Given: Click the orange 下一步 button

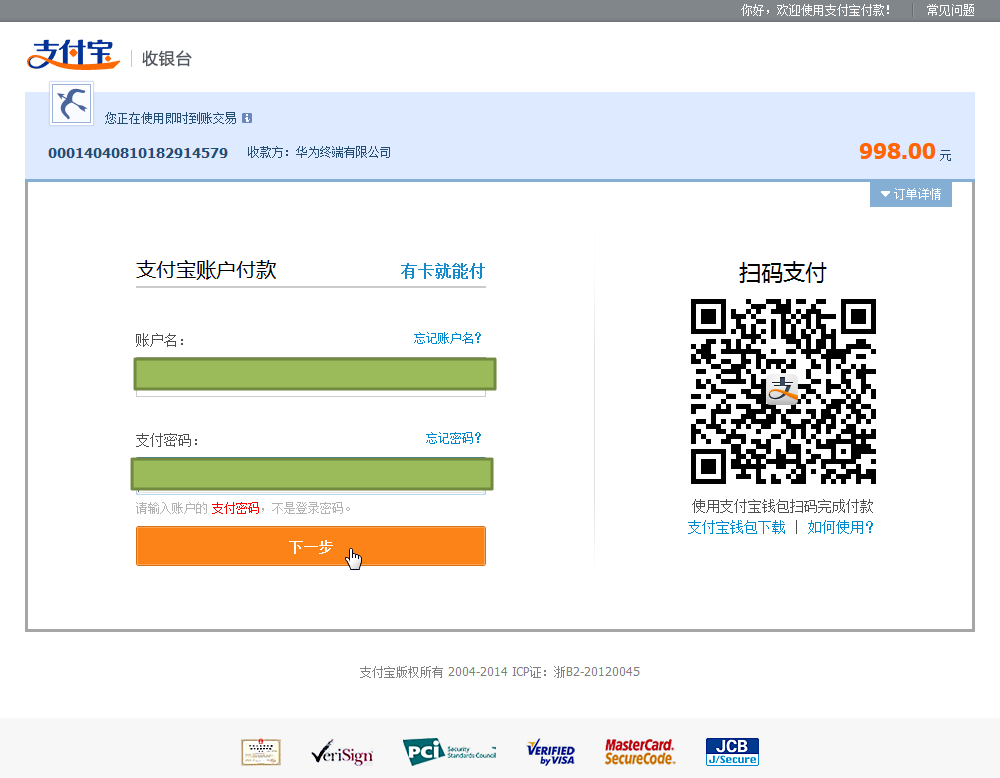Looking at the screenshot, I should click(x=311, y=547).
